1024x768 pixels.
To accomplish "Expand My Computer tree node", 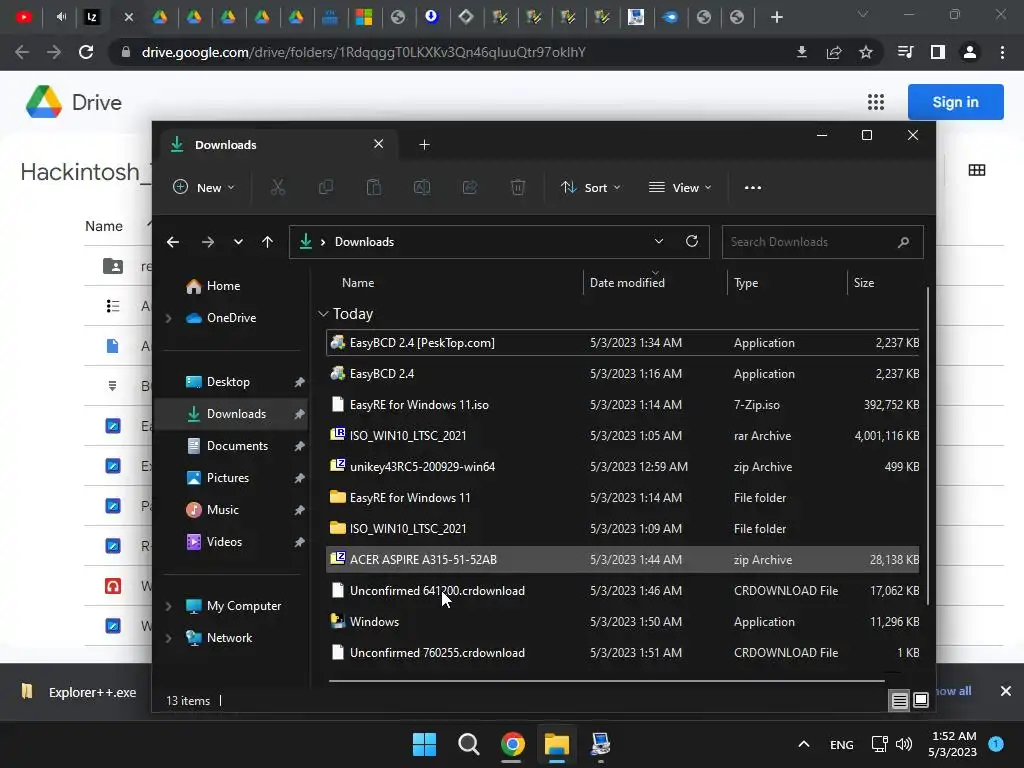I will (168, 606).
